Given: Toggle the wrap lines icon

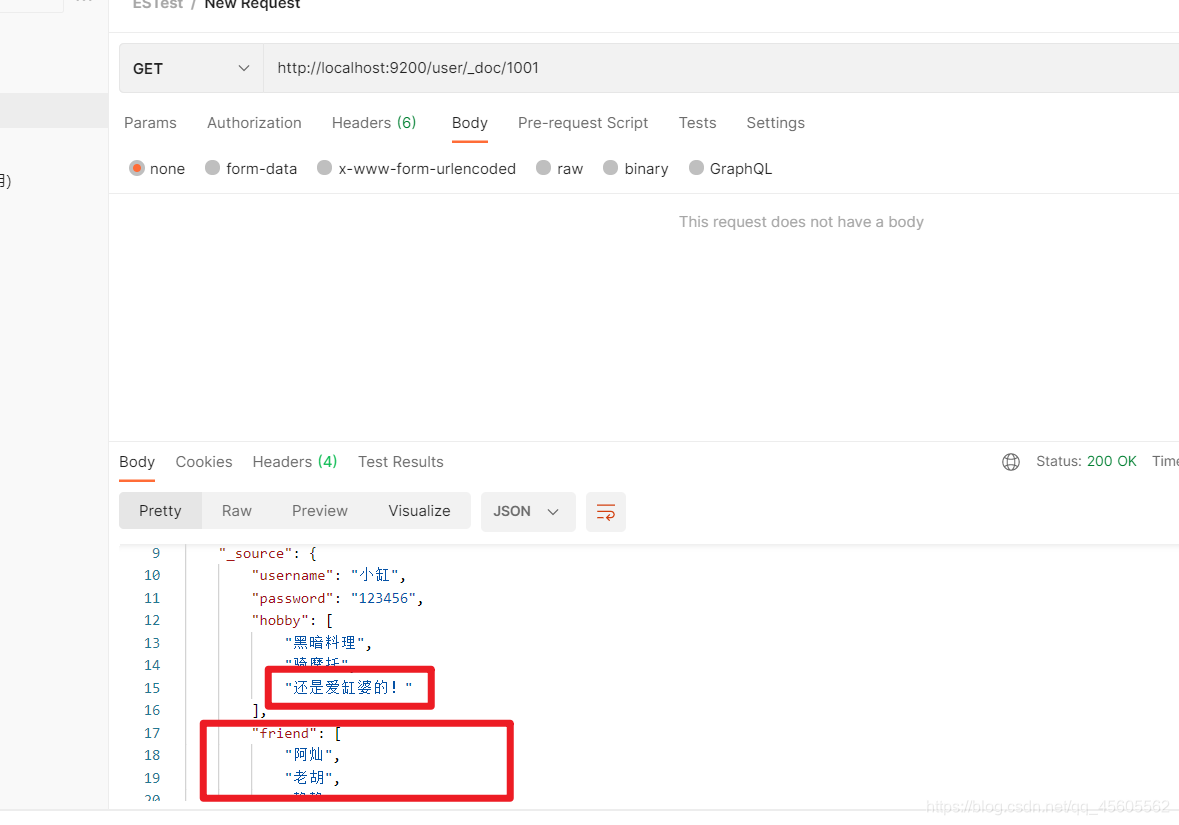Looking at the screenshot, I should point(605,512).
